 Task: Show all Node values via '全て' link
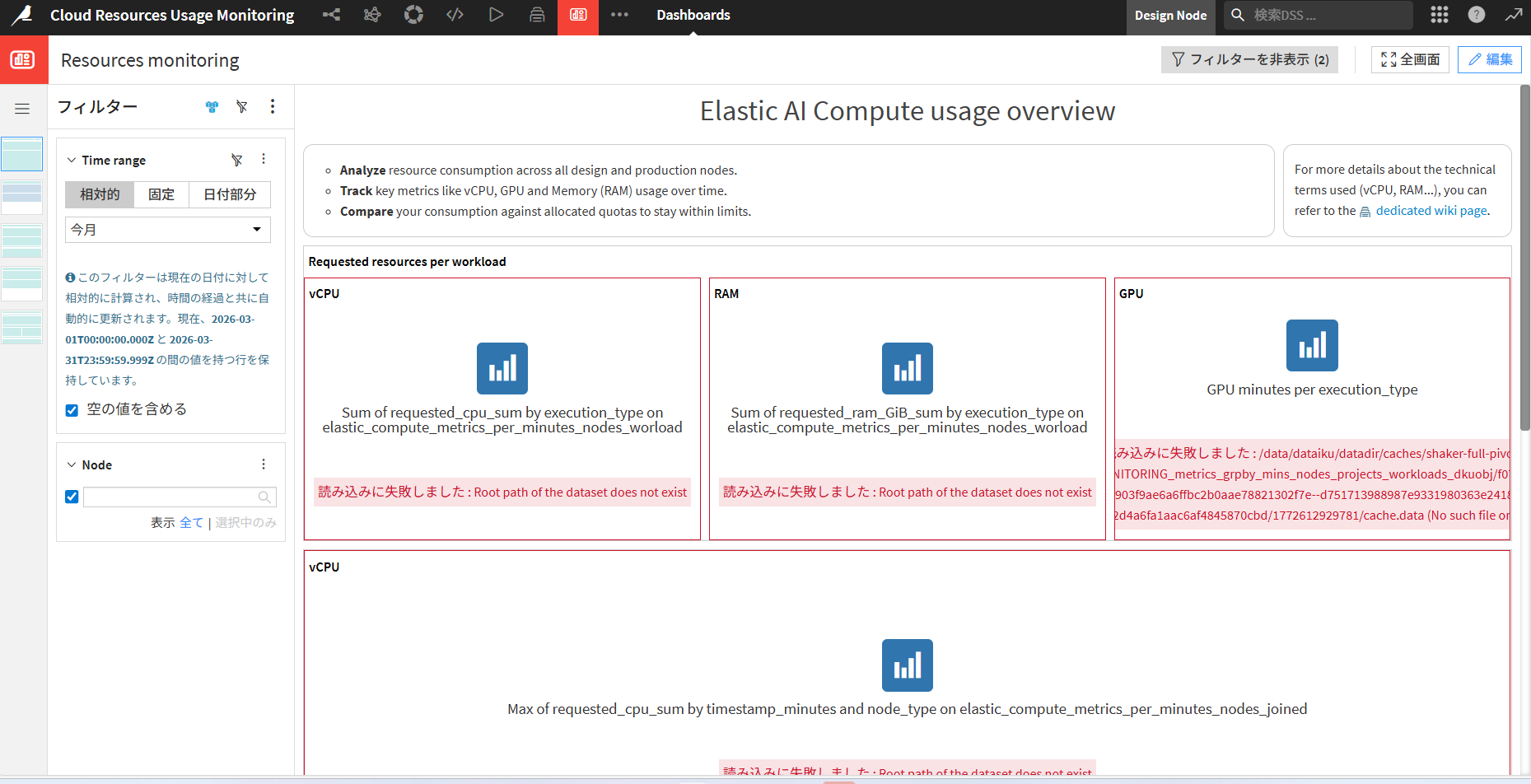point(191,523)
